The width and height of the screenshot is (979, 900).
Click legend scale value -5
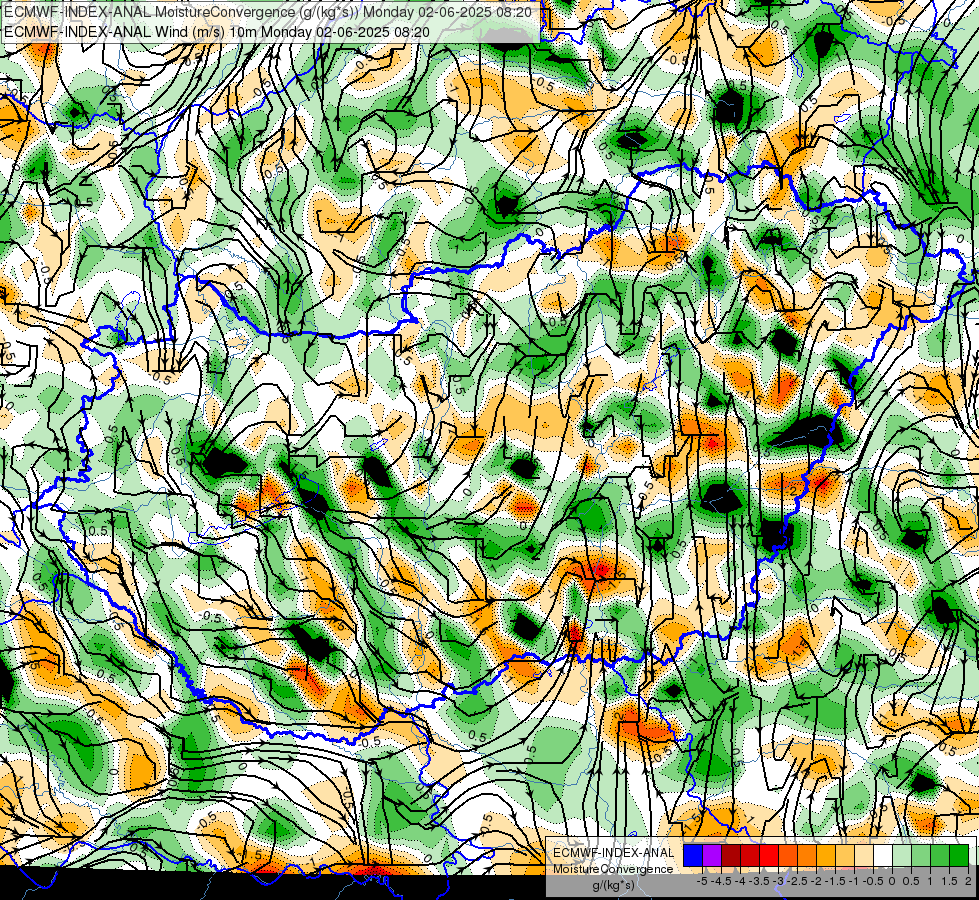pyautogui.click(x=702, y=881)
